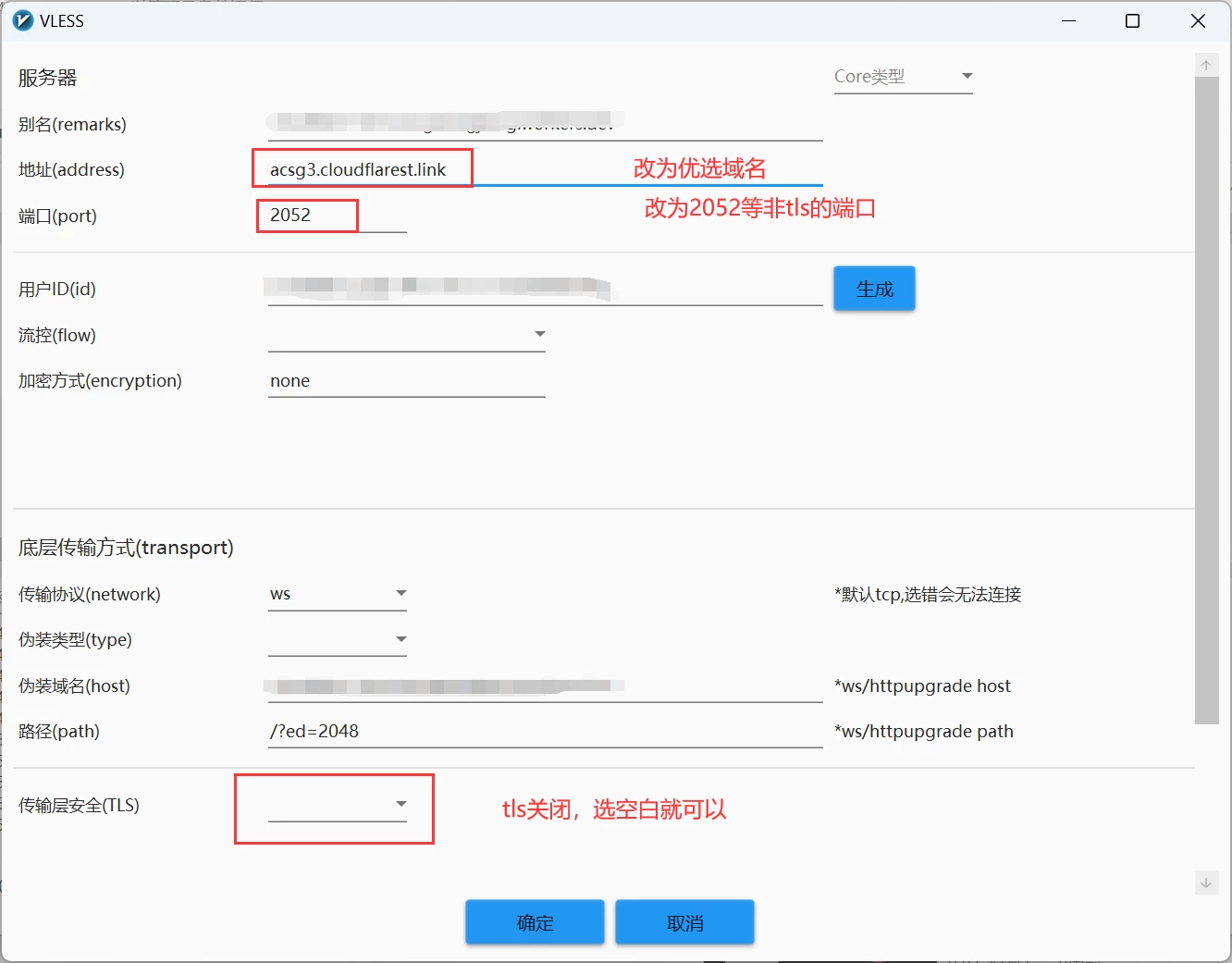
Task: Open the 传输协议(network) dropdown showing ws
Action: point(338,594)
